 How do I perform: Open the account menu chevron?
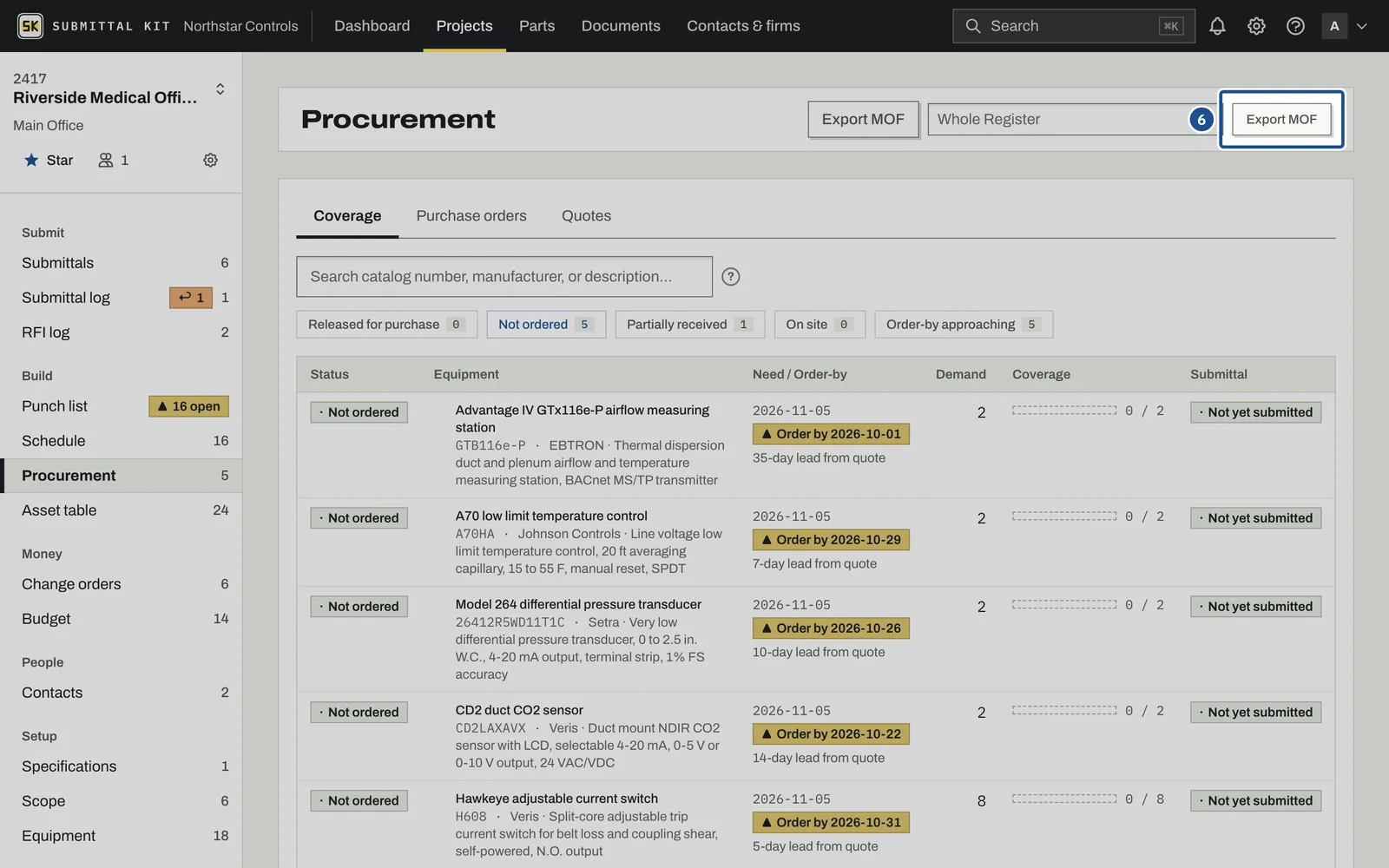tap(1362, 26)
